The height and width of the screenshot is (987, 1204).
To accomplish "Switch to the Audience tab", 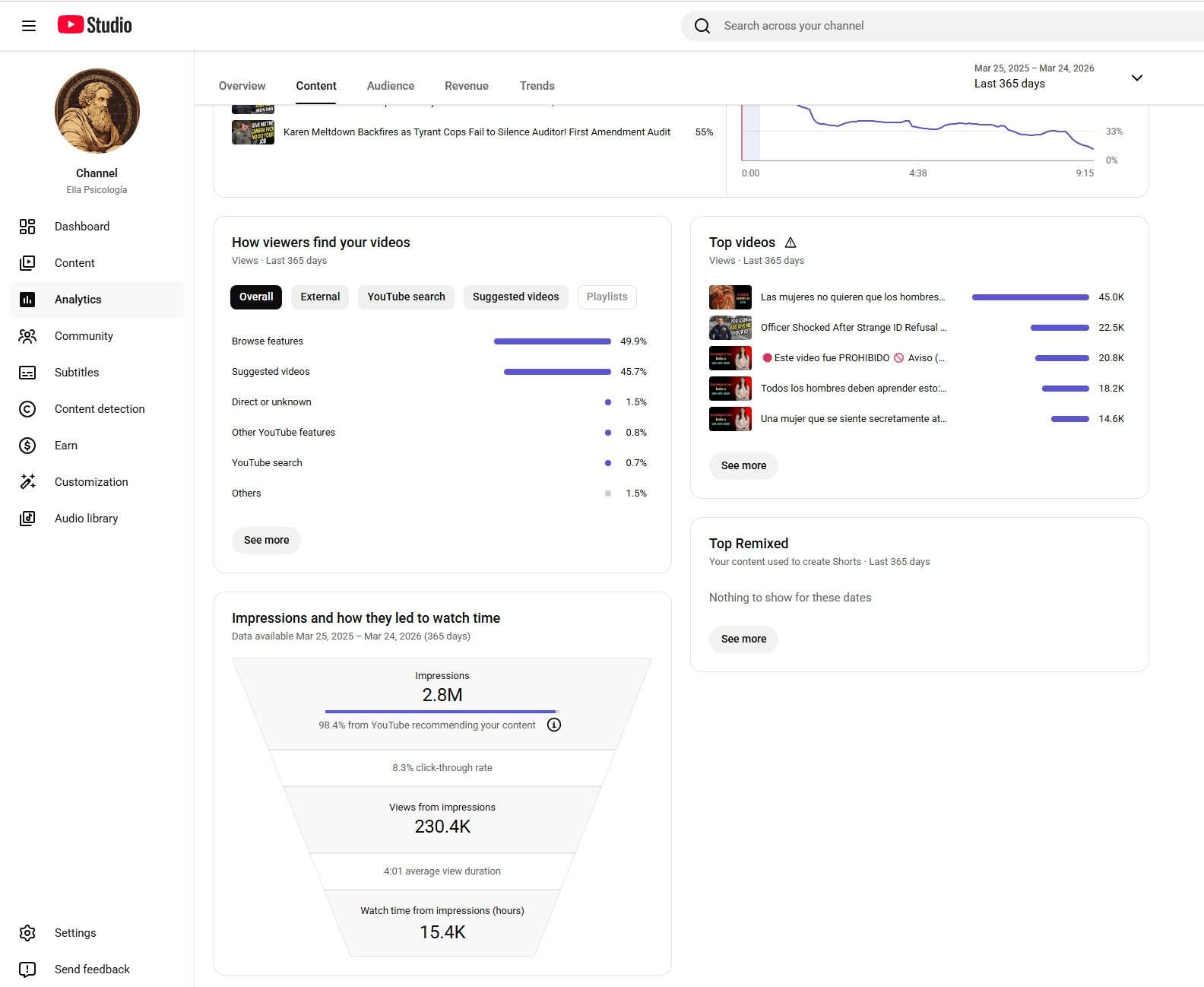I will coord(391,86).
